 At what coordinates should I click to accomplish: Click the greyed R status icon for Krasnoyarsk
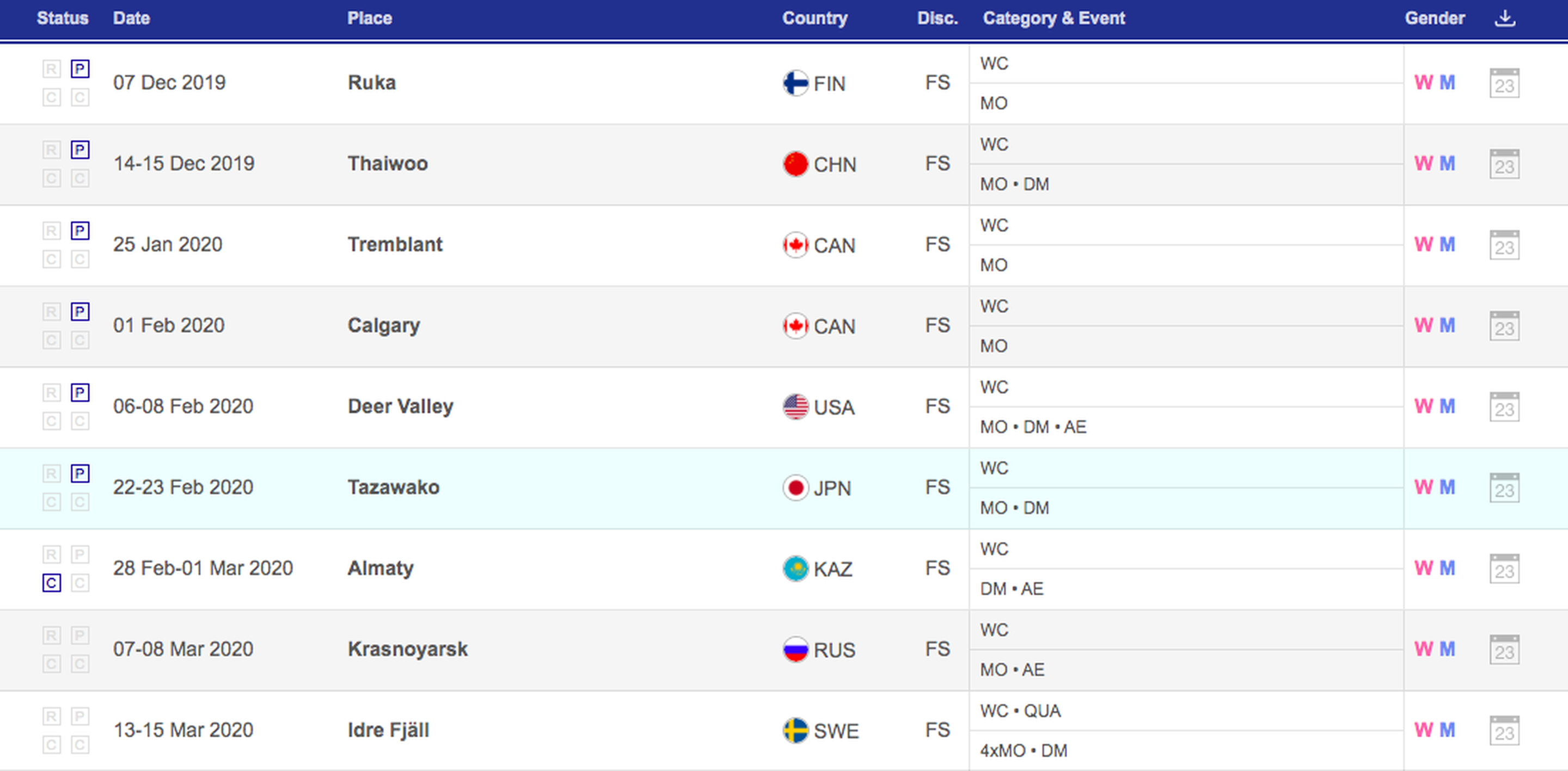pos(52,636)
